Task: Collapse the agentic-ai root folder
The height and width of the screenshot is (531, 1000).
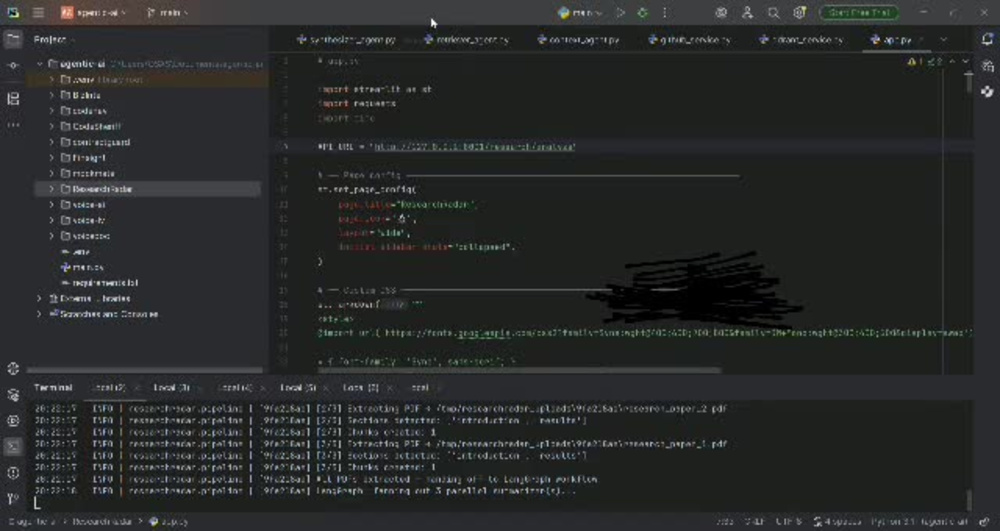Action: [40, 64]
